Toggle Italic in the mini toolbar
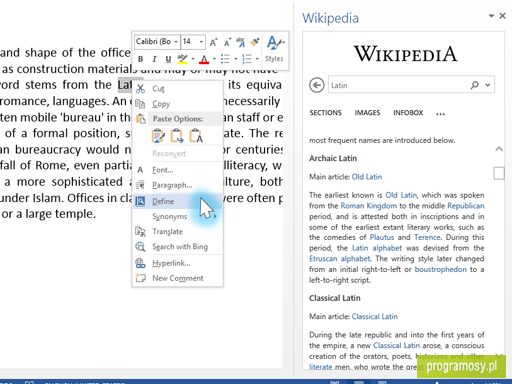Image resolution: width=512 pixels, height=384 pixels. coord(154,59)
